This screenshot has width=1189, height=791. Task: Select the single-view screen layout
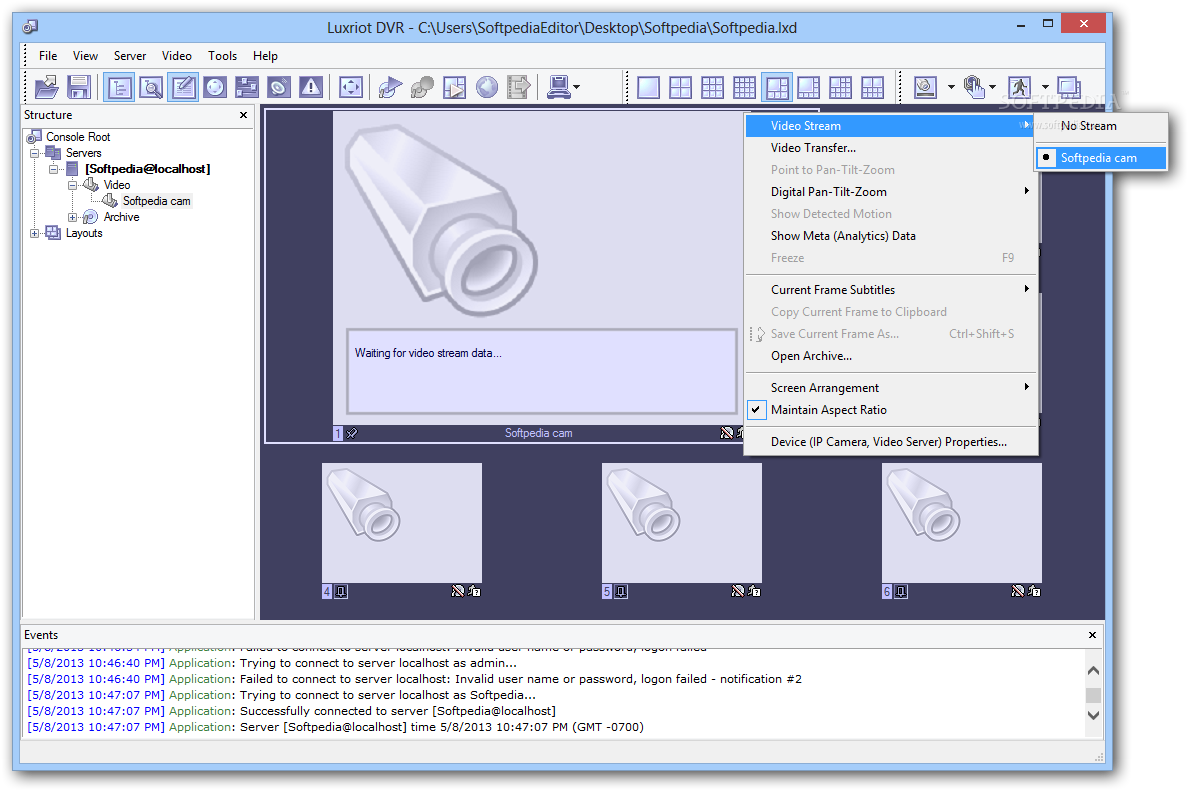tap(648, 88)
